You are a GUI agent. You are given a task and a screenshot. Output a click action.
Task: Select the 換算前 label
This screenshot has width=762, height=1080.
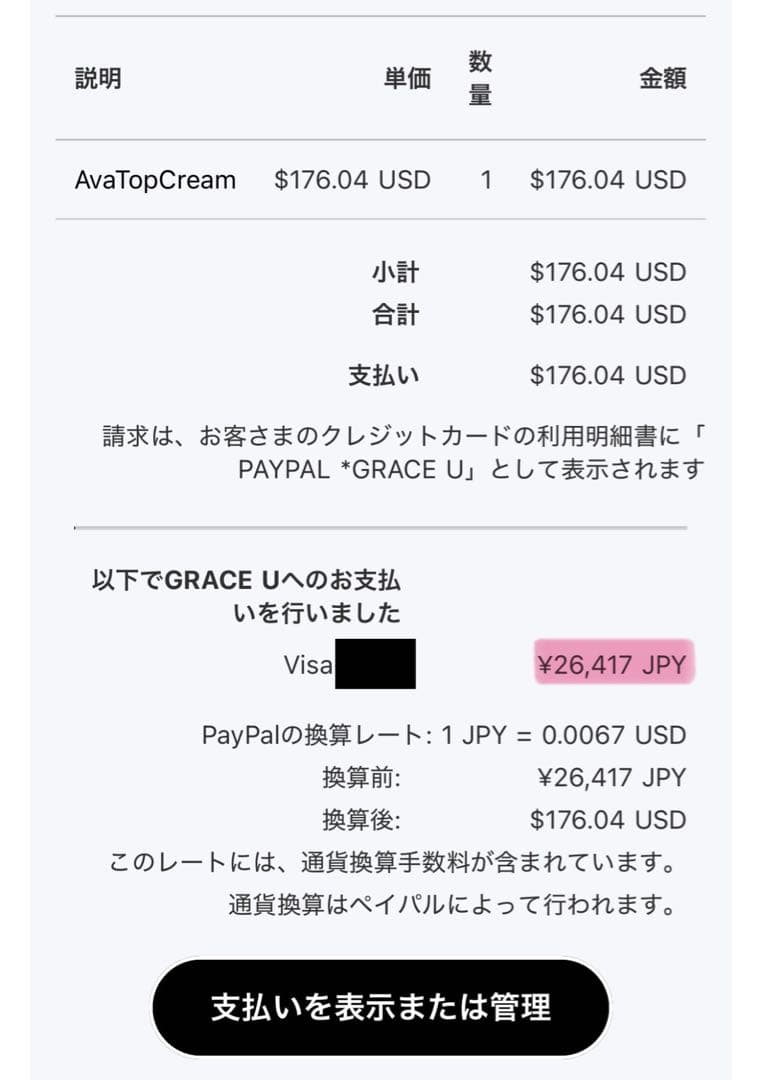pos(361,778)
